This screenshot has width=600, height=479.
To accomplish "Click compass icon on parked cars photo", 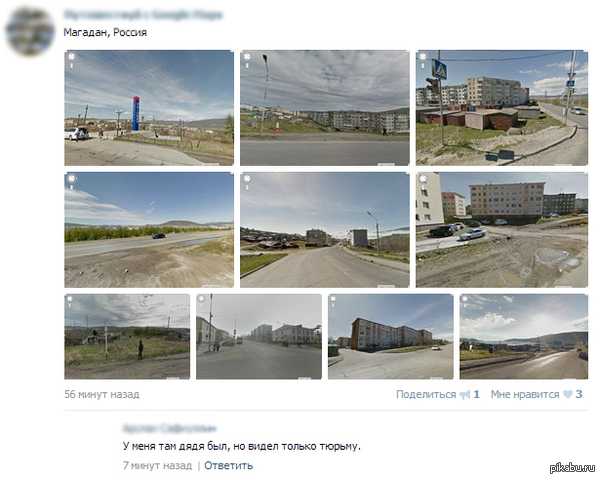I will (x=423, y=178).
